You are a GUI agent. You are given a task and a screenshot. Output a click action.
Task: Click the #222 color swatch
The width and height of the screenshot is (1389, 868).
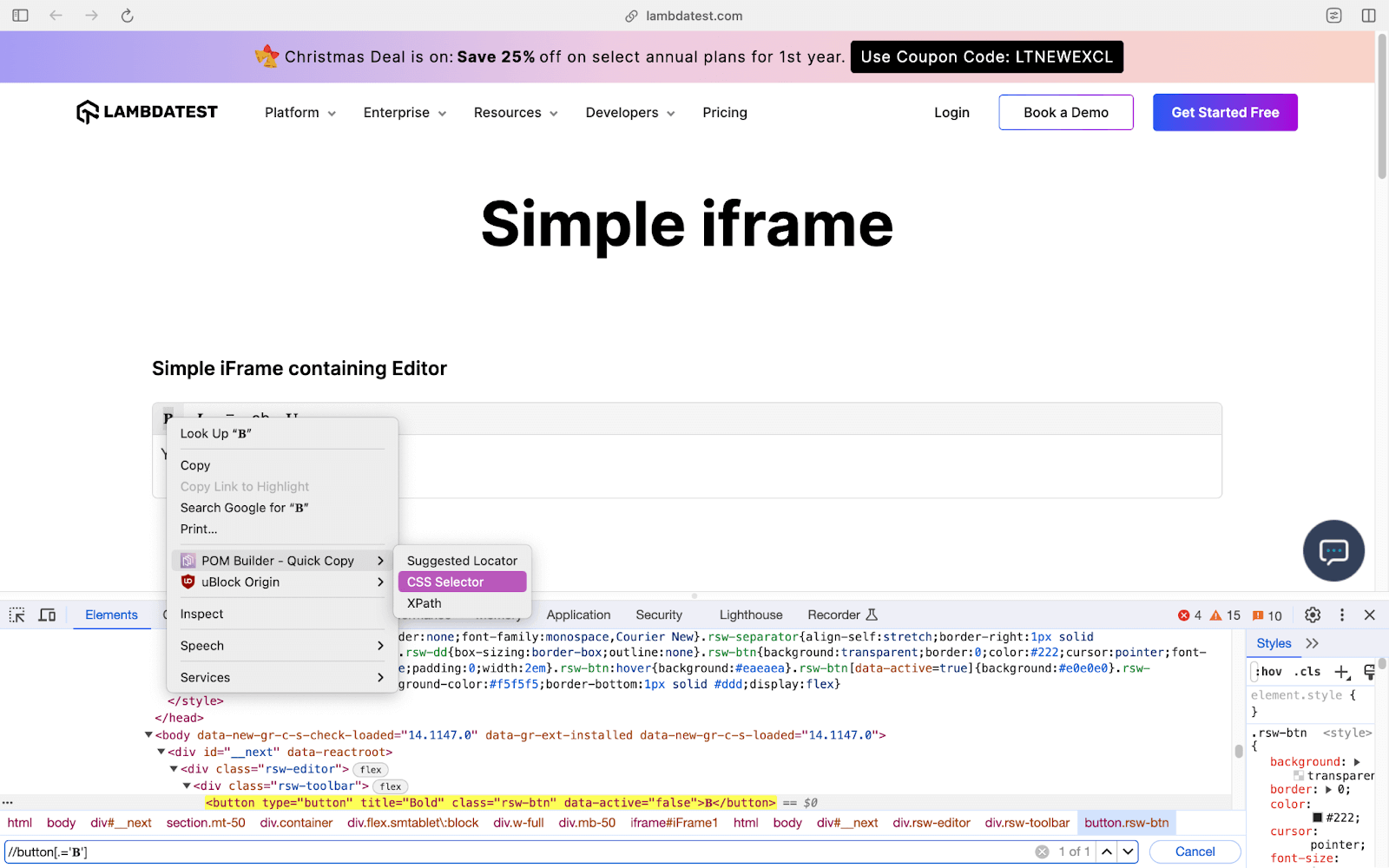tap(1319, 817)
